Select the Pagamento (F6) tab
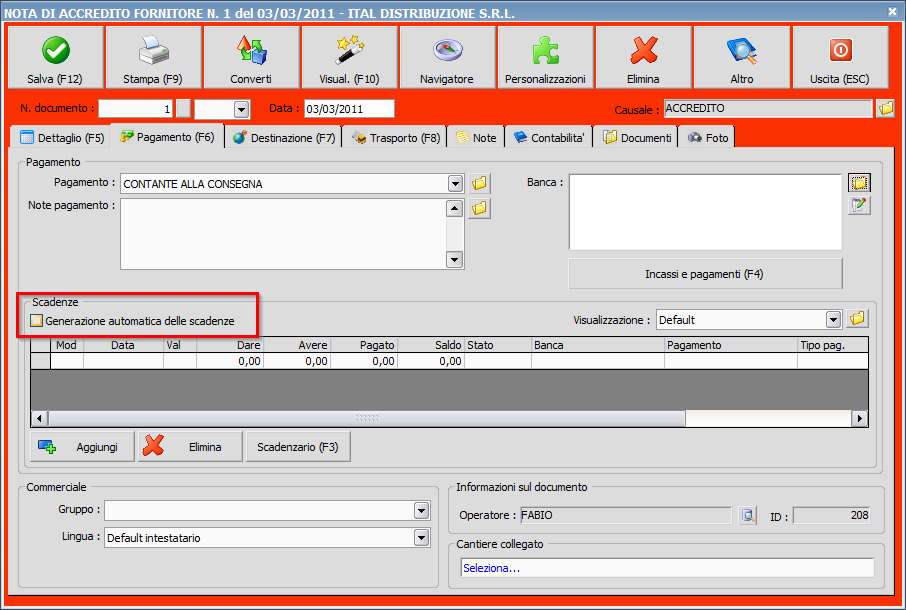This screenshot has height=610, width=906. (x=167, y=136)
